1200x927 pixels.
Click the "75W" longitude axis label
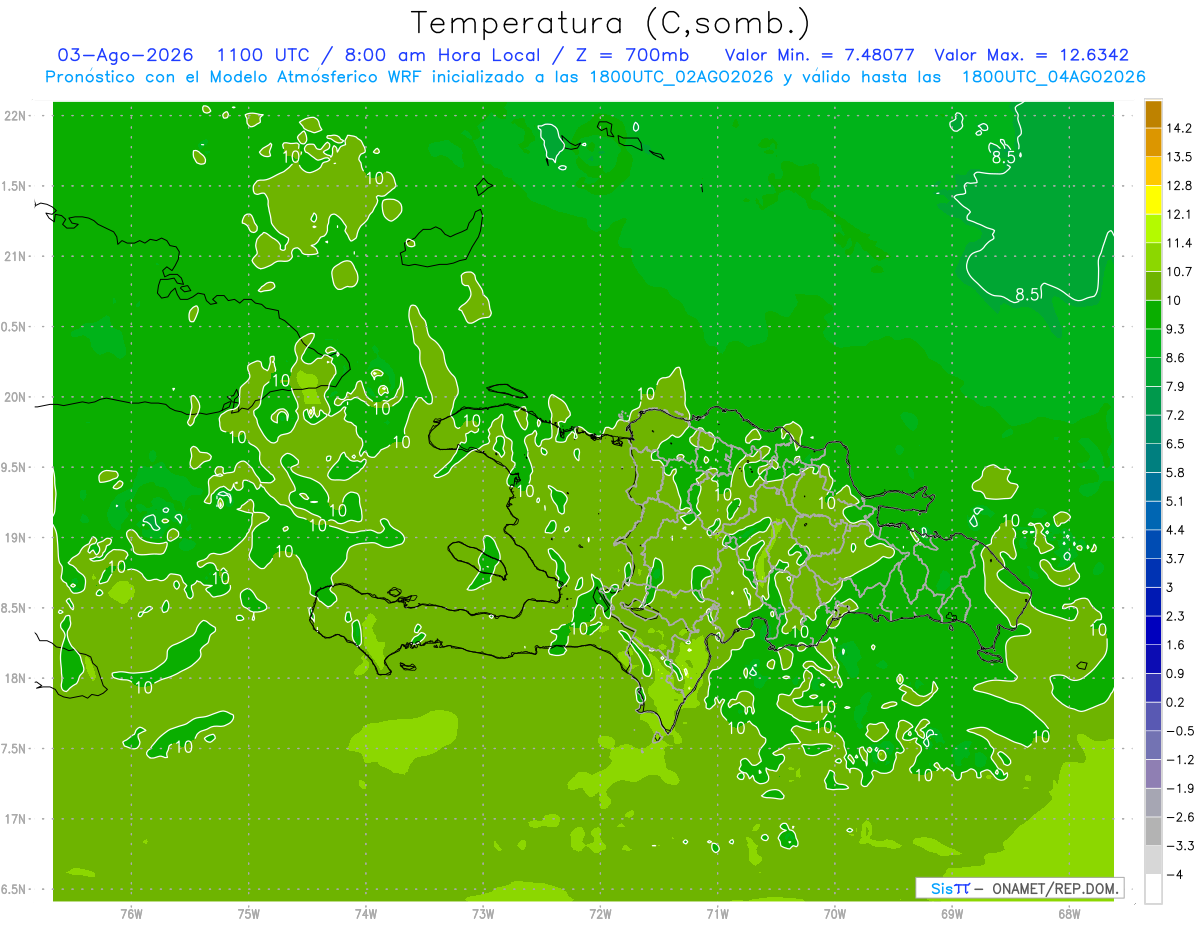(249, 914)
